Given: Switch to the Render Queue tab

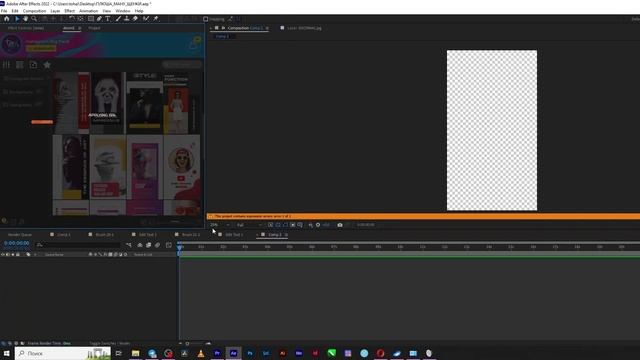Looking at the screenshot, I should (20, 235).
